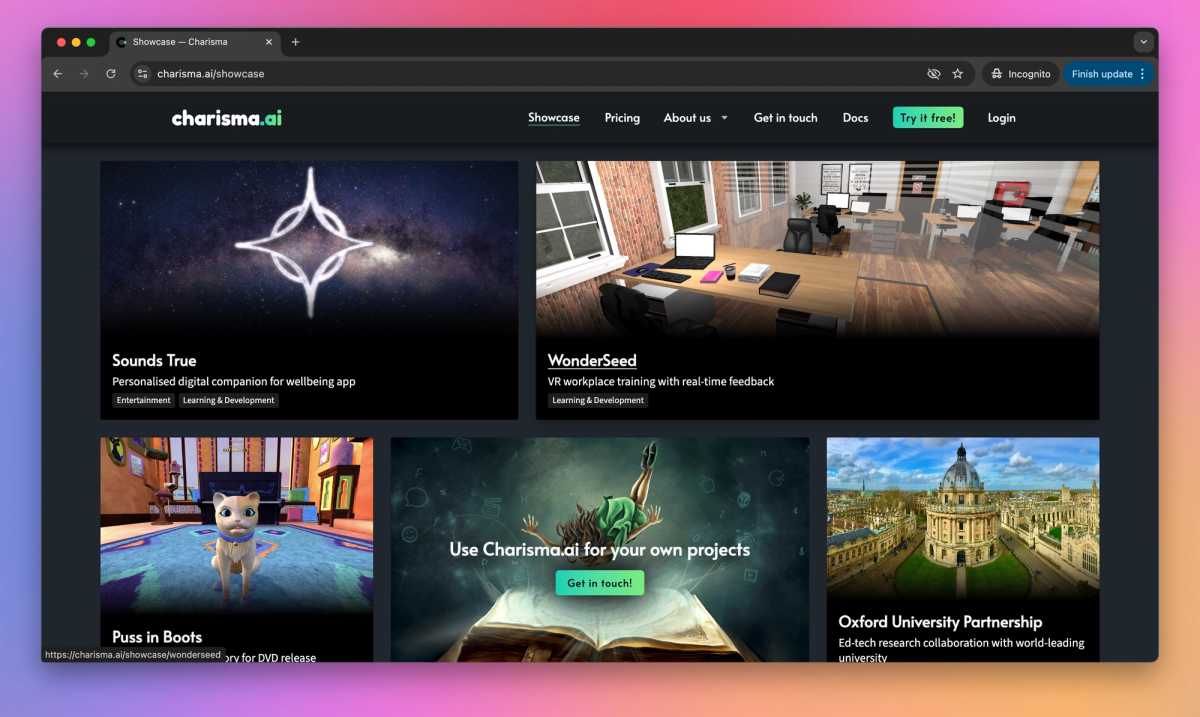Open site information icon in address bar
The image size is (1200, 717).
143,74
